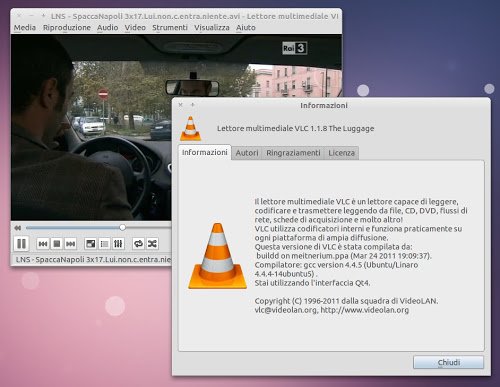Click the 'buildd on meitnerium.ppa' build line
The image size is (500, 387).
(x=344, y=256)
